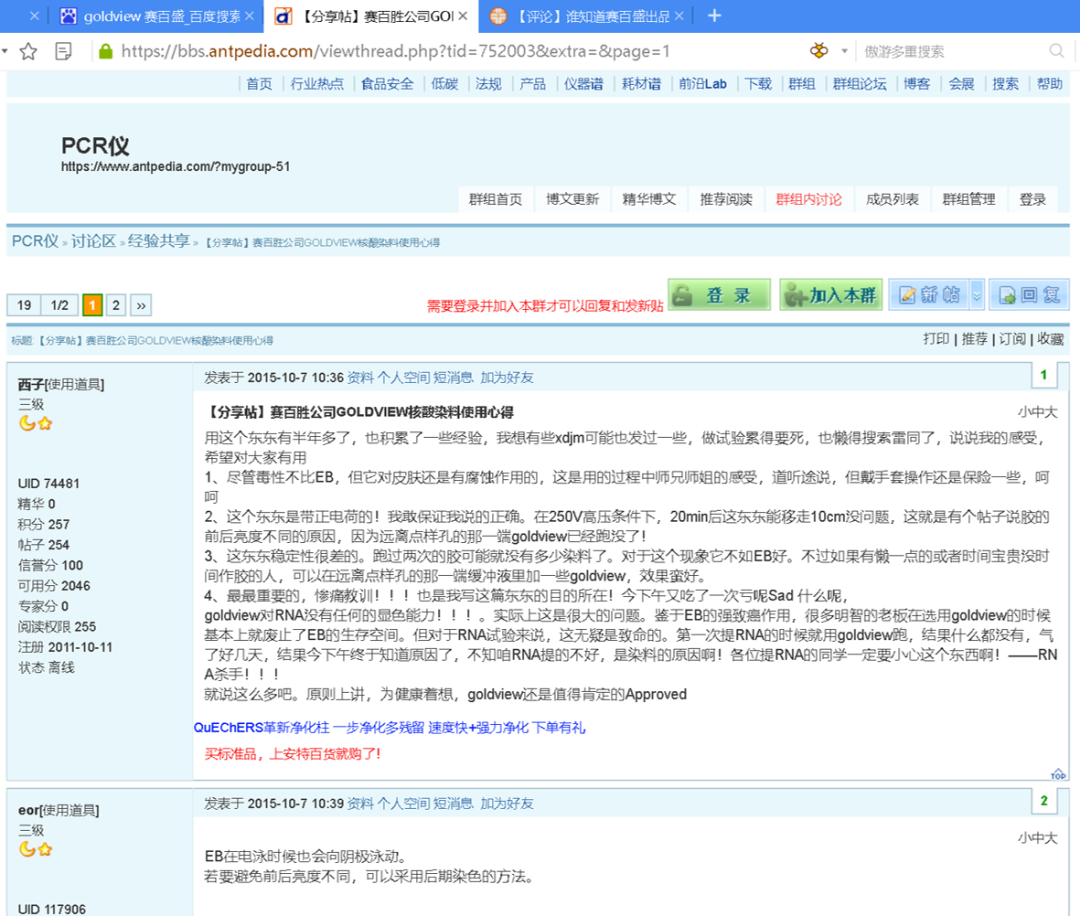The height and width of the screenshot is (916, 1080).
Task: Open 帮助 navigation link
Action: click(1050, 84)
